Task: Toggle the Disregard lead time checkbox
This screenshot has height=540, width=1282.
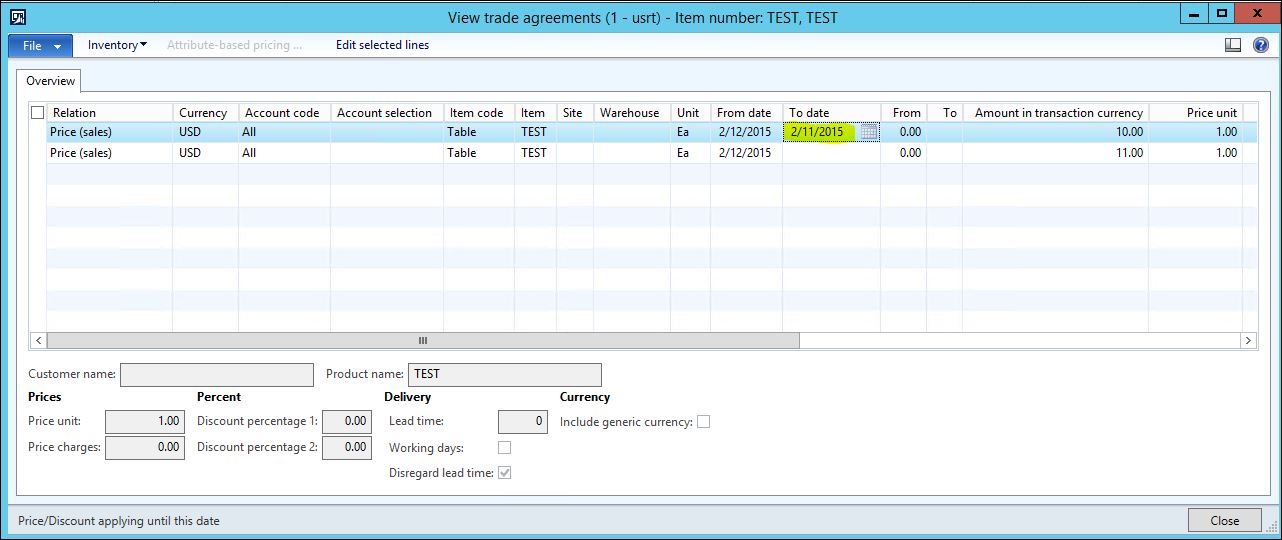Action: pyautogui.click(x=504, y=473)
